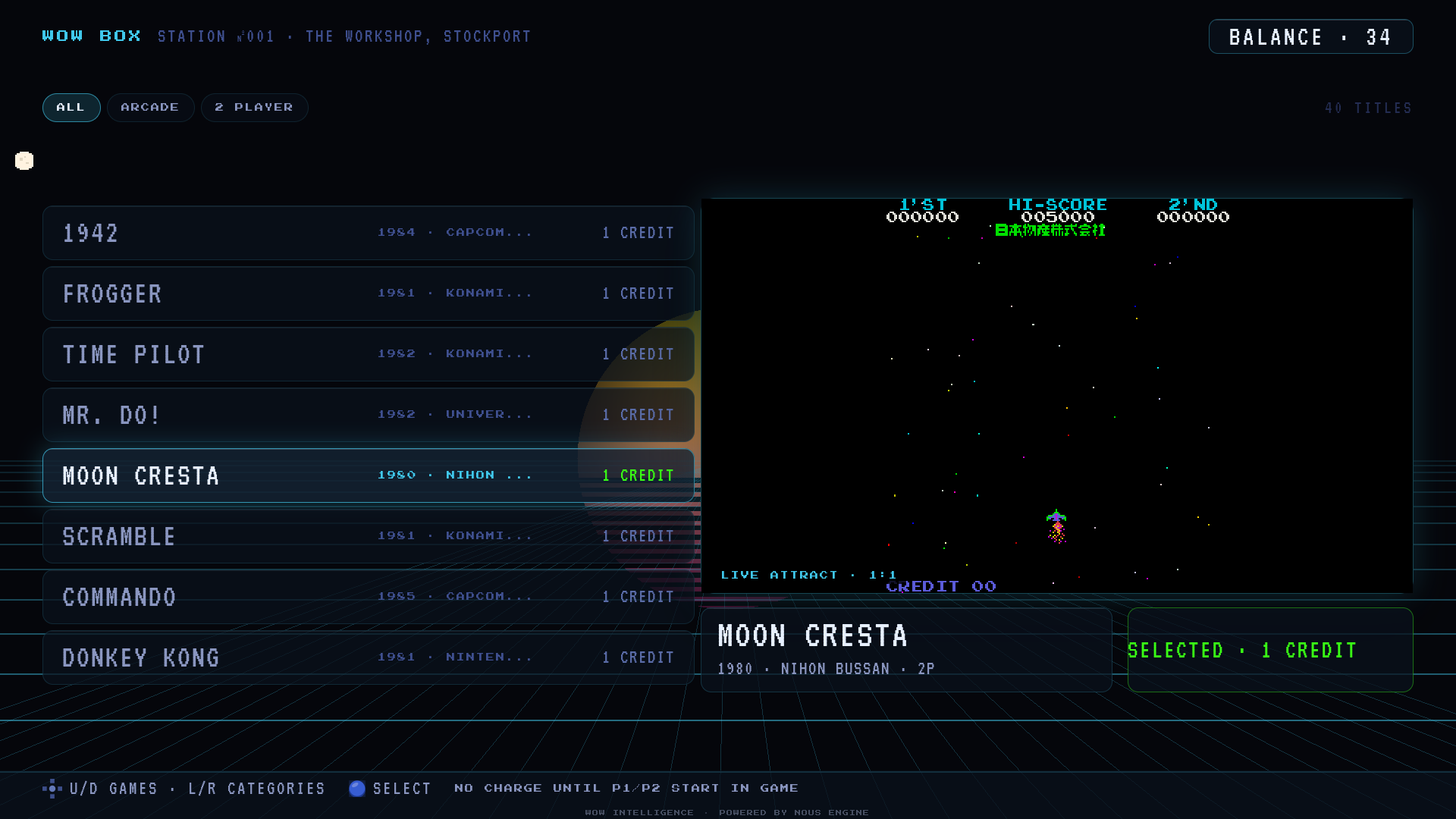The height and width of the screenshot is (819, 1456).
Task: Choose the 1942 game row
Action: click(x=369, y=233)
